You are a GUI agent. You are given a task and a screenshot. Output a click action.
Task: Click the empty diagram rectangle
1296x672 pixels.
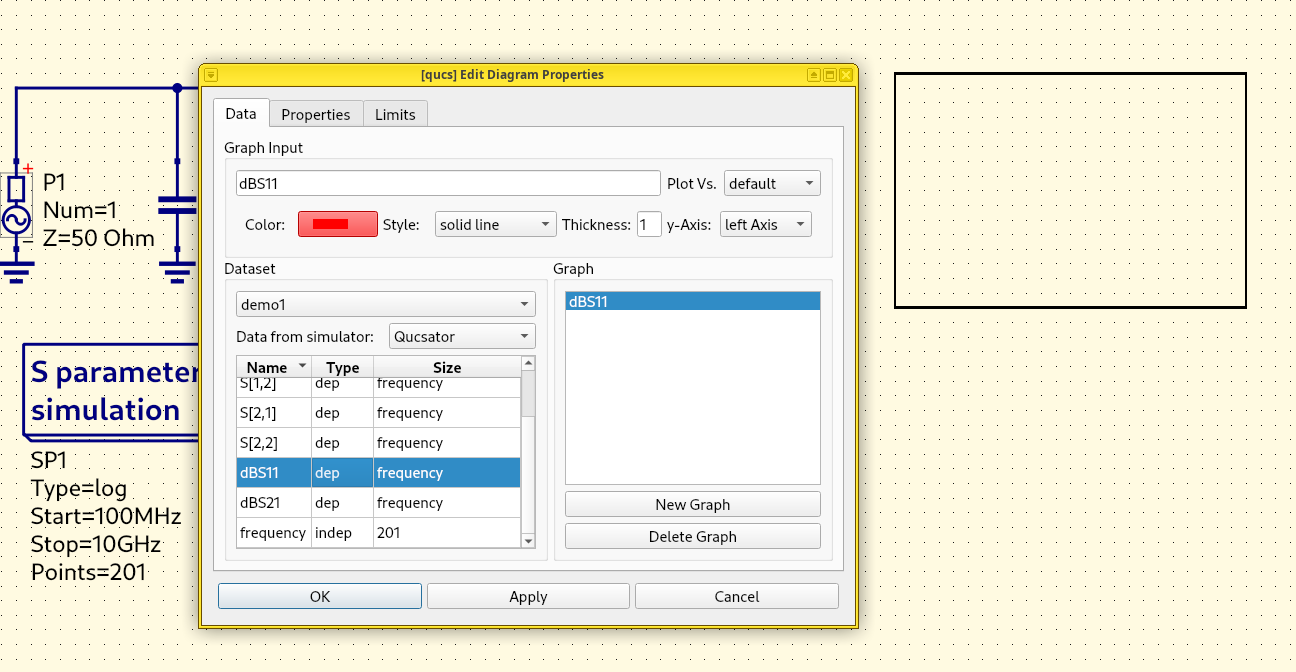pos(1070,190)
